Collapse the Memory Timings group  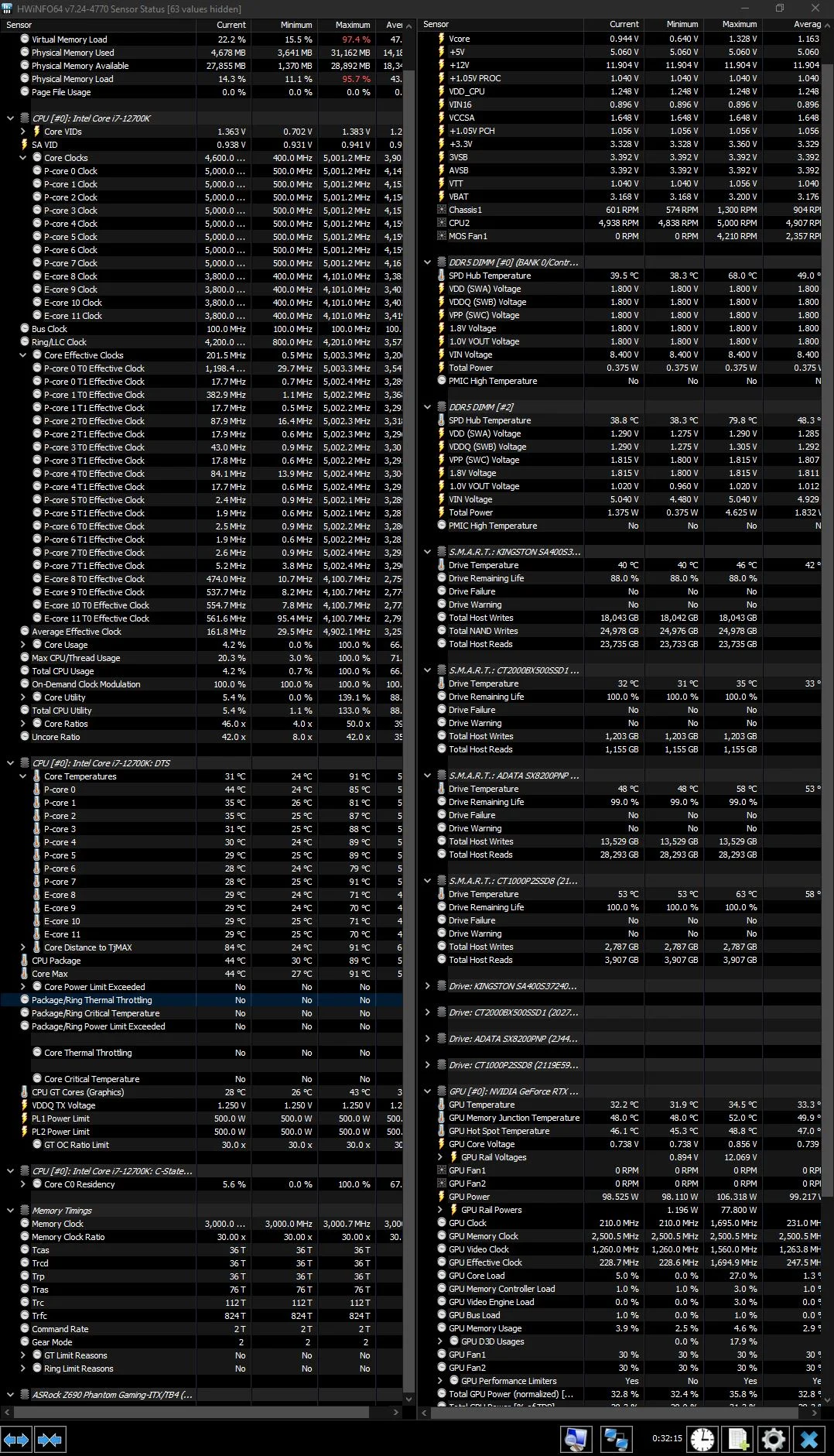coord(10,1211)
